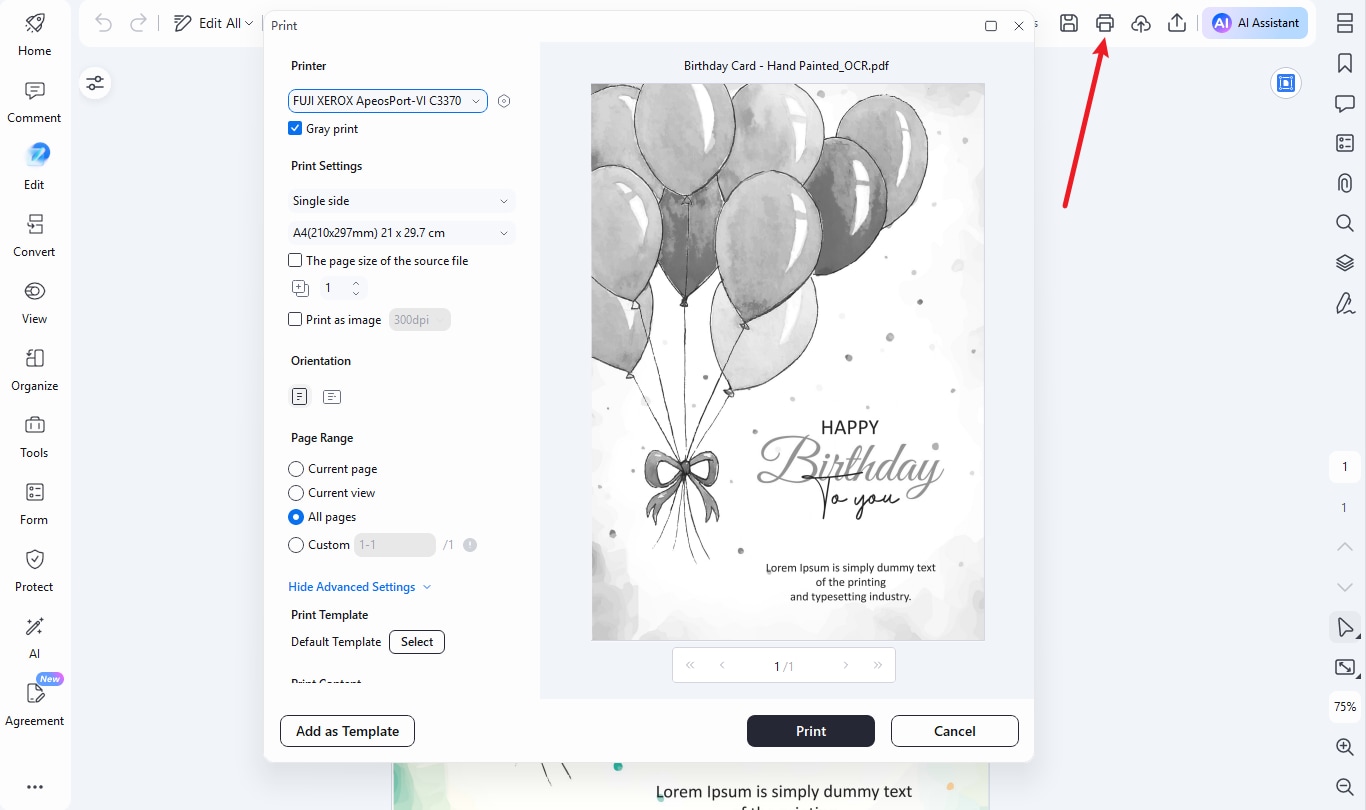Open the 300dpi resolution dropdown
Viewport: 1366px width, 810px height.
click(x=420, y=320)
